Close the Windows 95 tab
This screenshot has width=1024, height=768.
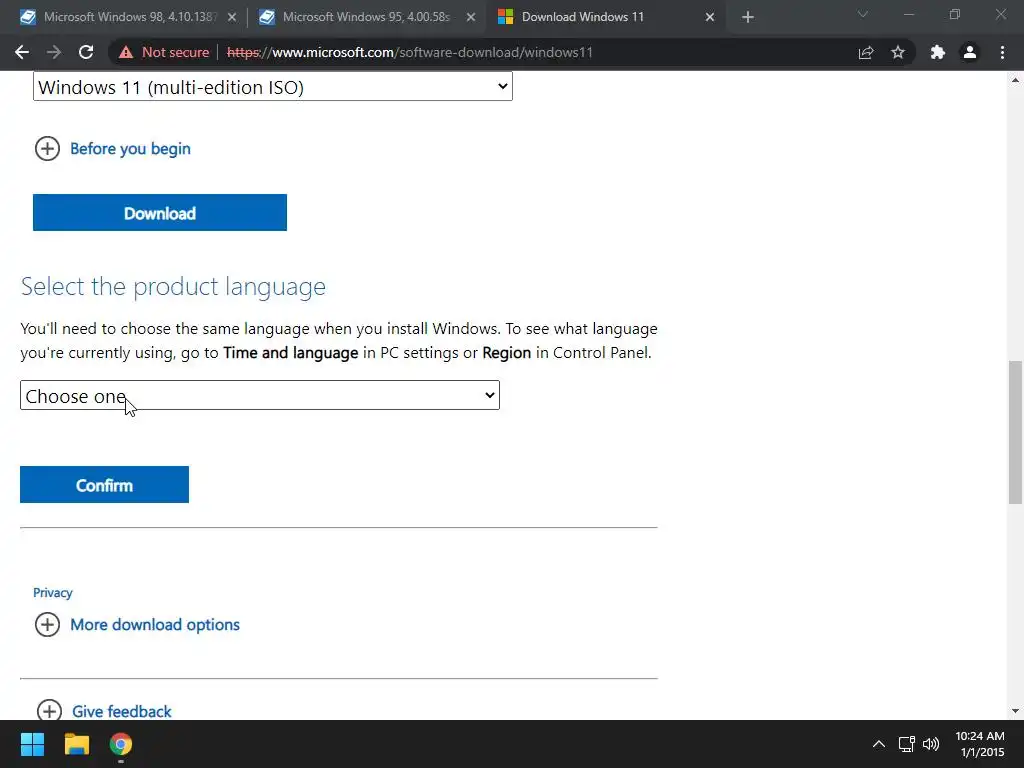pyautogui.click(x=471, y=17)
